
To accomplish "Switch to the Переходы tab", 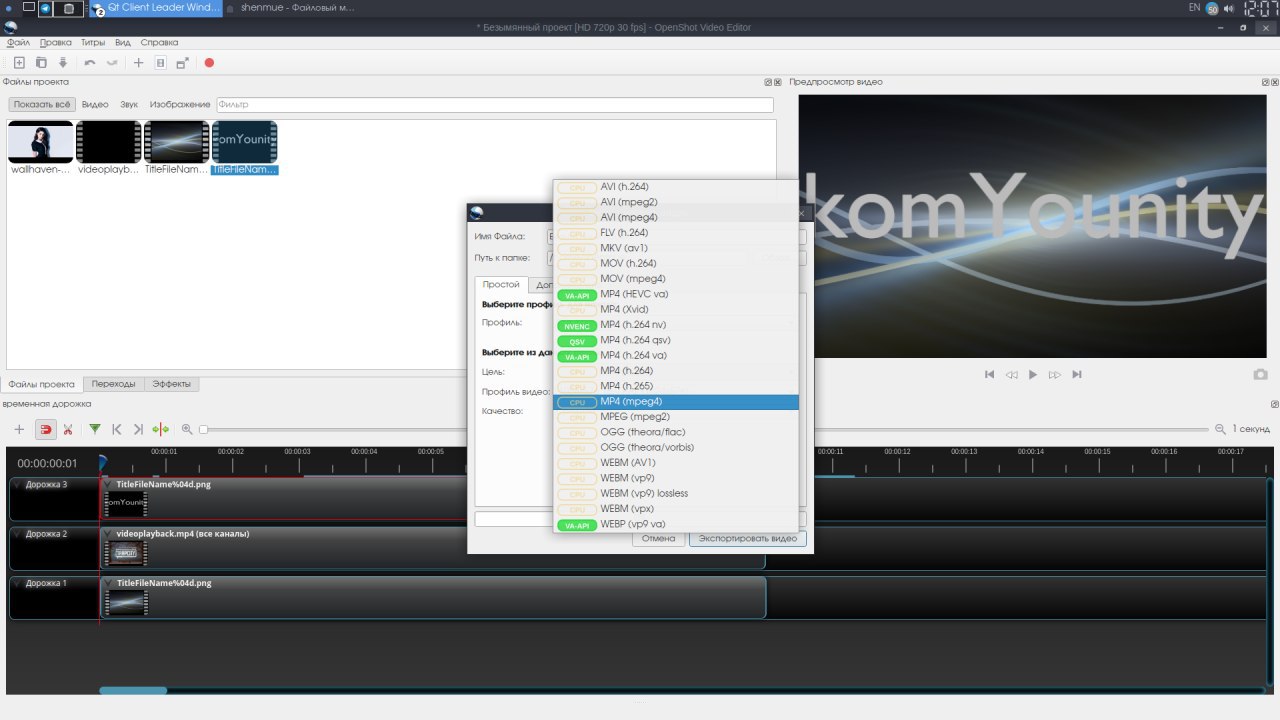I will [x=113, y=384].
